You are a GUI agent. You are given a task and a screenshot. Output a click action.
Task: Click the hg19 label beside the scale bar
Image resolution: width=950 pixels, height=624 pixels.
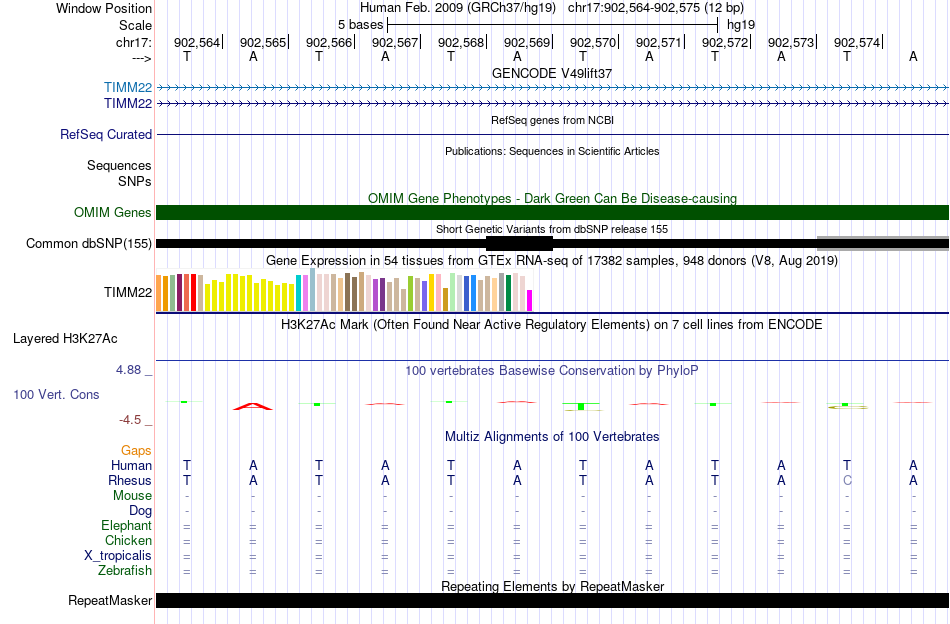[741, 25]
